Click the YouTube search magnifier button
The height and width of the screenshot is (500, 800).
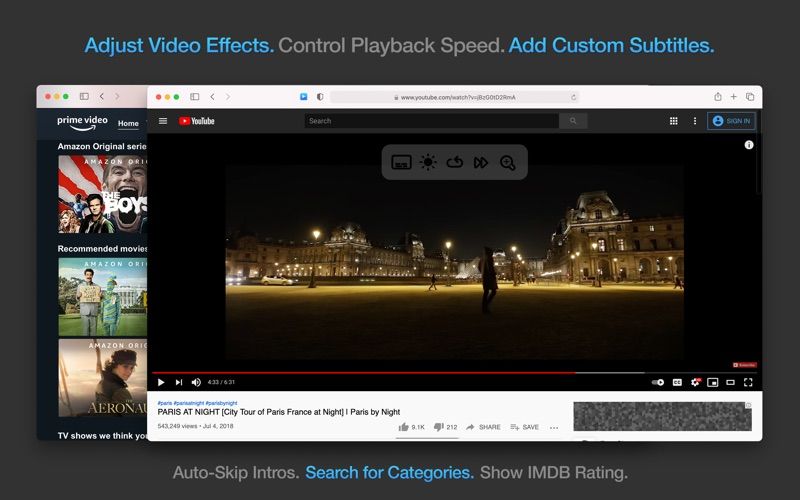tap(573, 121)
